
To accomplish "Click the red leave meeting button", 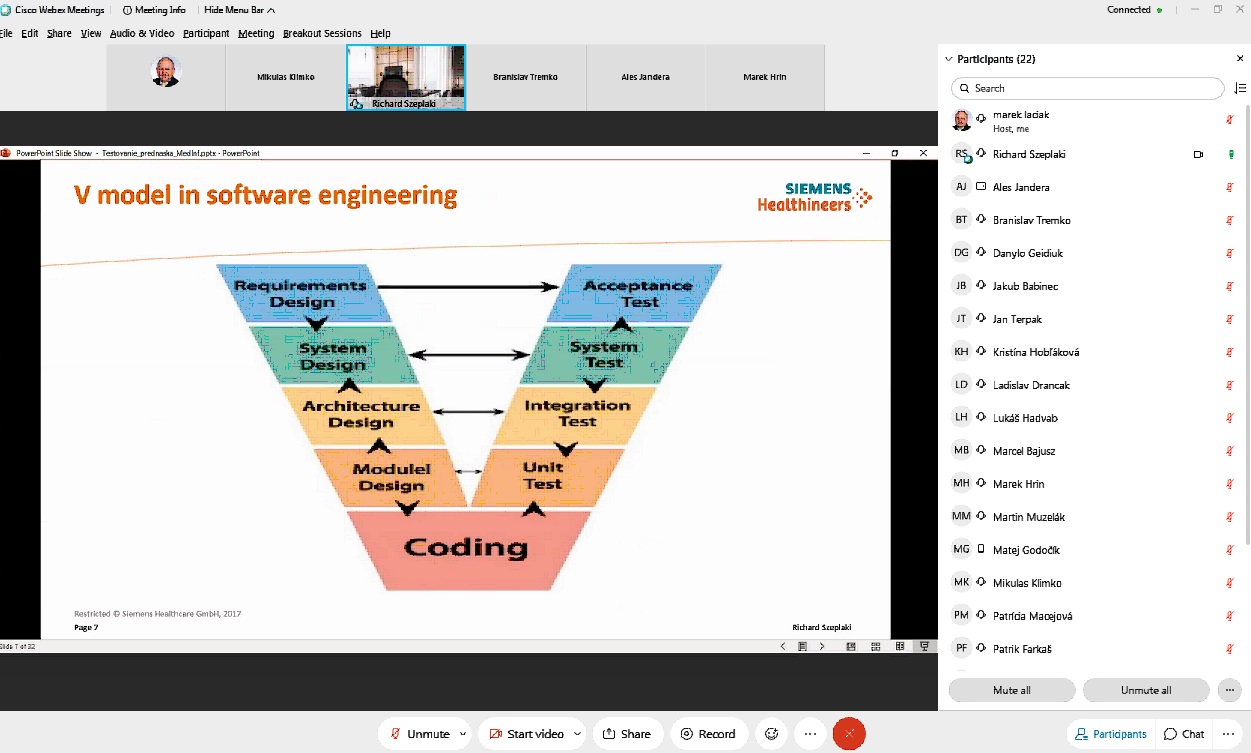I will coord(849,734).
